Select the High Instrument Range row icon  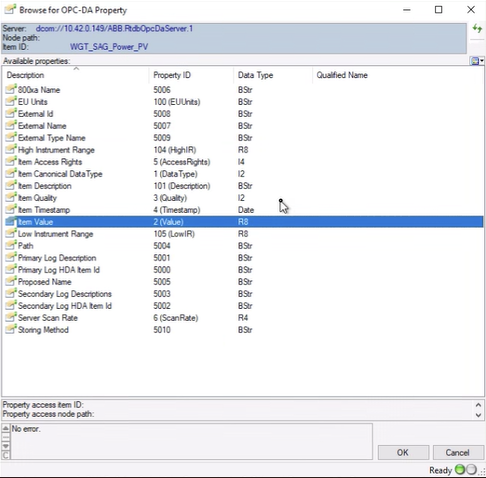coord(11,149)
